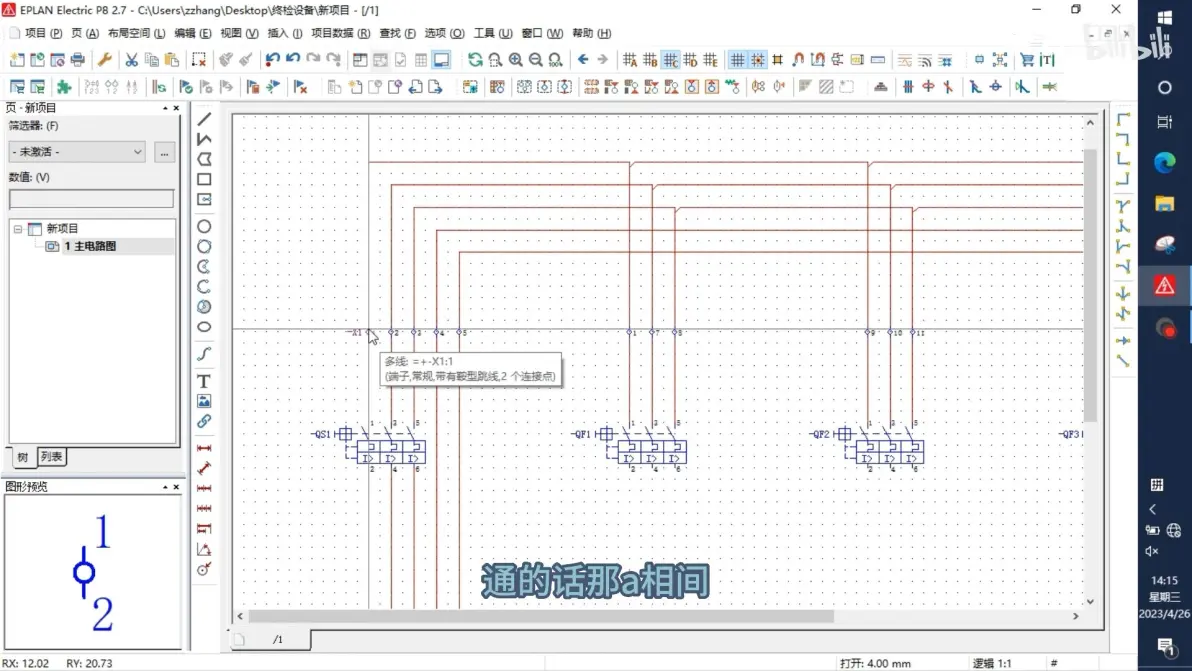This screenshot has width=1192, height=671.
Task: Click the scroll right arrow of the schematic
Action: point(1076,616)
